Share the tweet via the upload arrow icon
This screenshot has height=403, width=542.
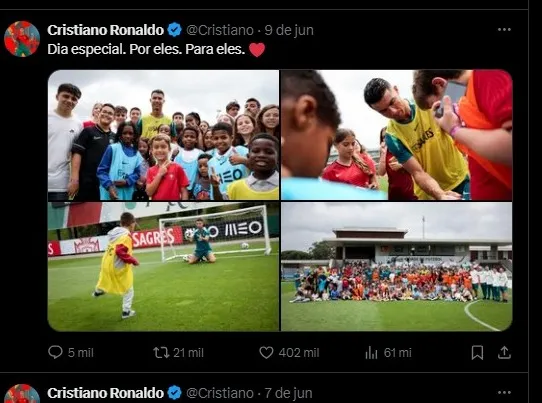tap(504, 353)
